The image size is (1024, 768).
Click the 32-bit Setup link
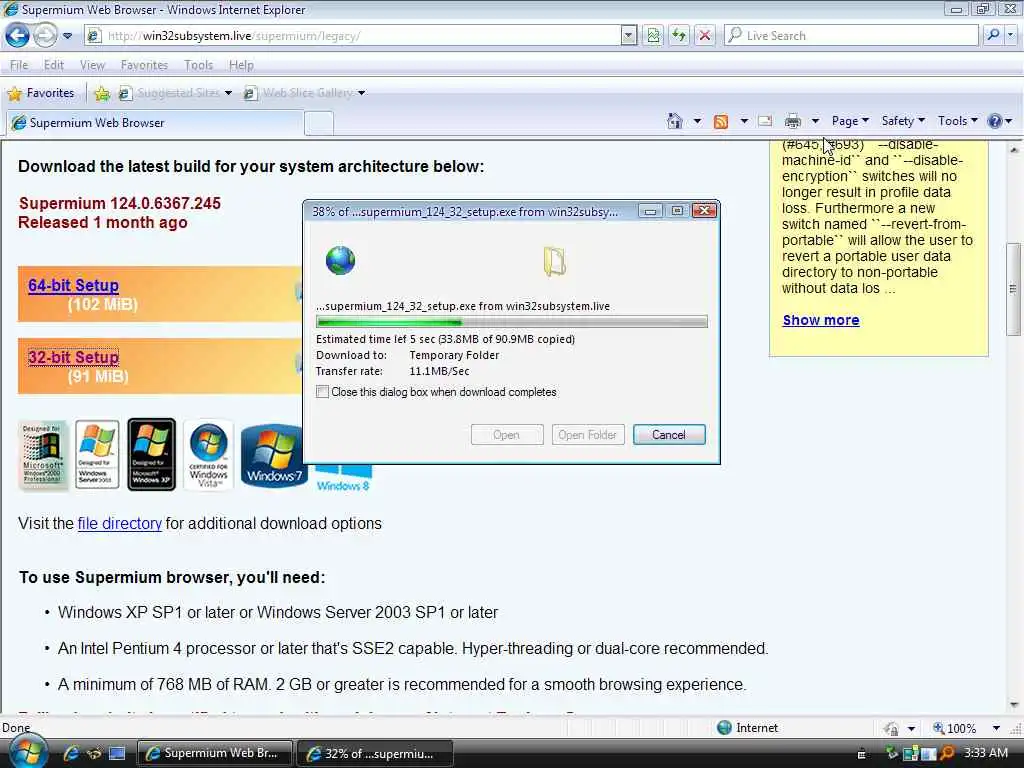point(73,357)
